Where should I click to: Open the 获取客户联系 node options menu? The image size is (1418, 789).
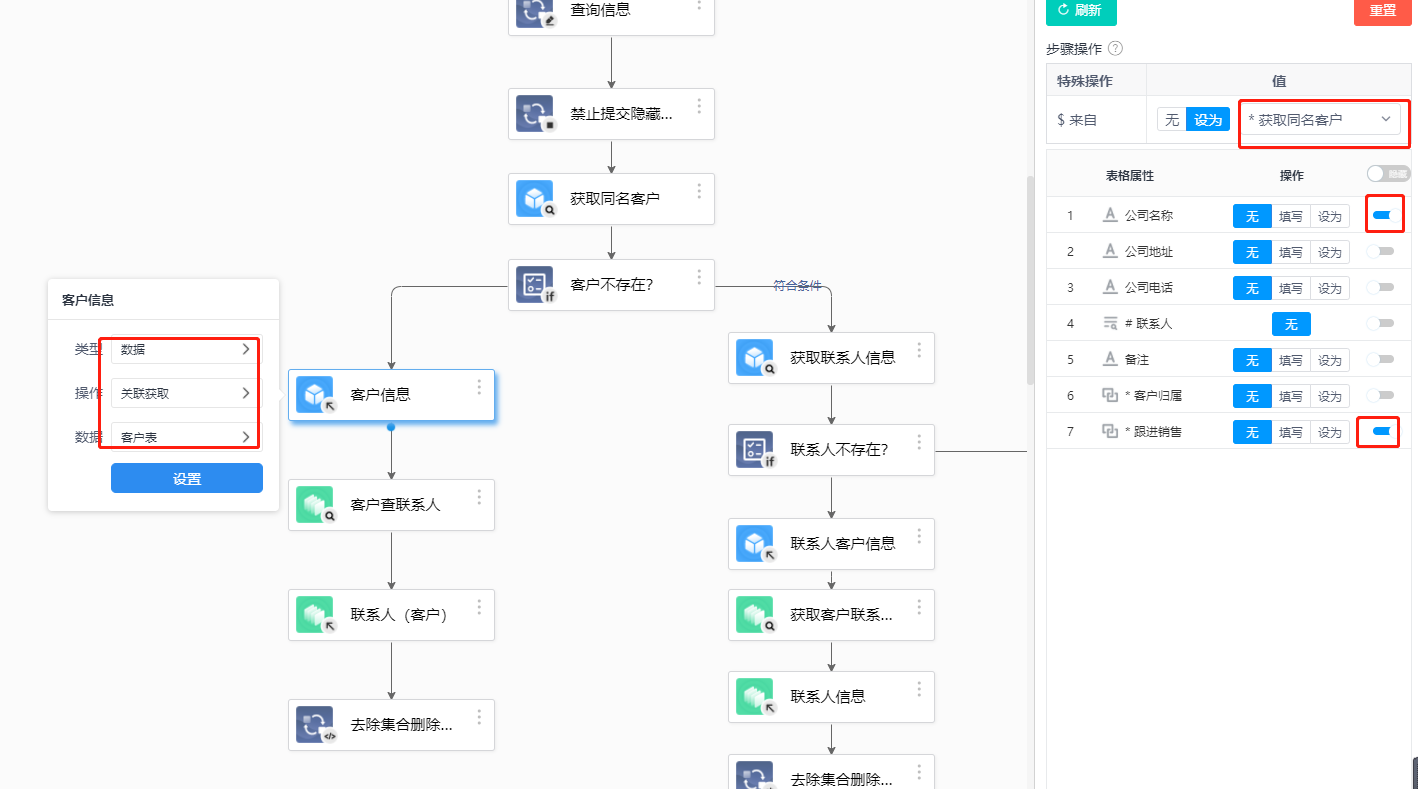click(919, 607)
